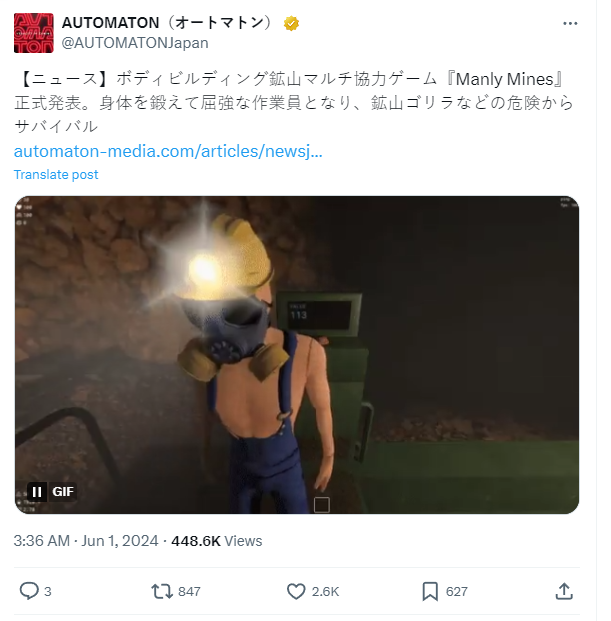Click the repost arrows icon

(162, 591)
